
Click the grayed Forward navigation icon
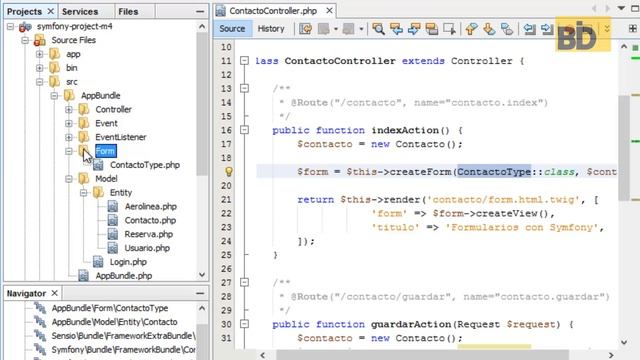[348, 29]
